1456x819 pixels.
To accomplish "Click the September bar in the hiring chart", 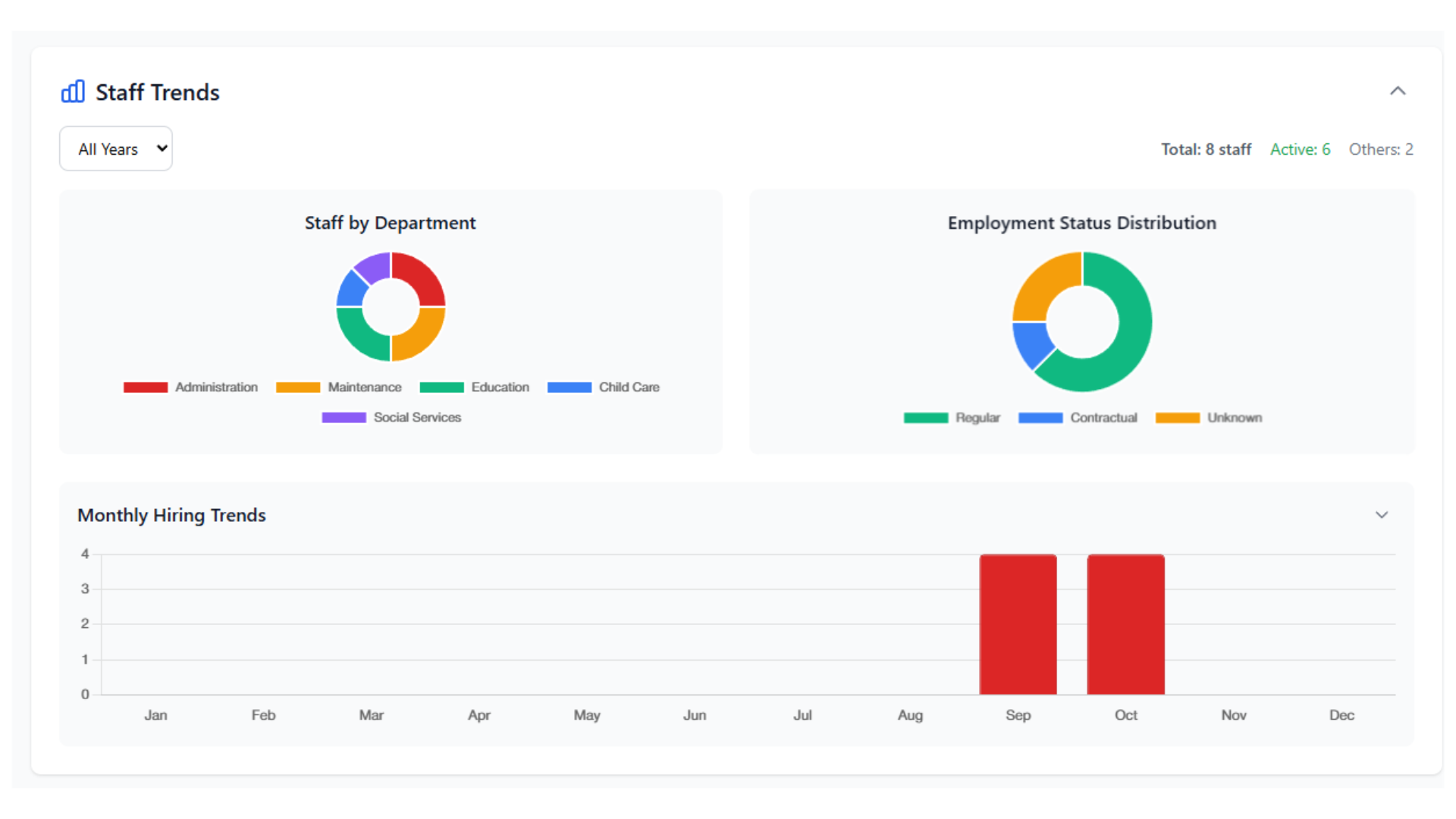I will pyautogui.click(x=1018, y=623).
